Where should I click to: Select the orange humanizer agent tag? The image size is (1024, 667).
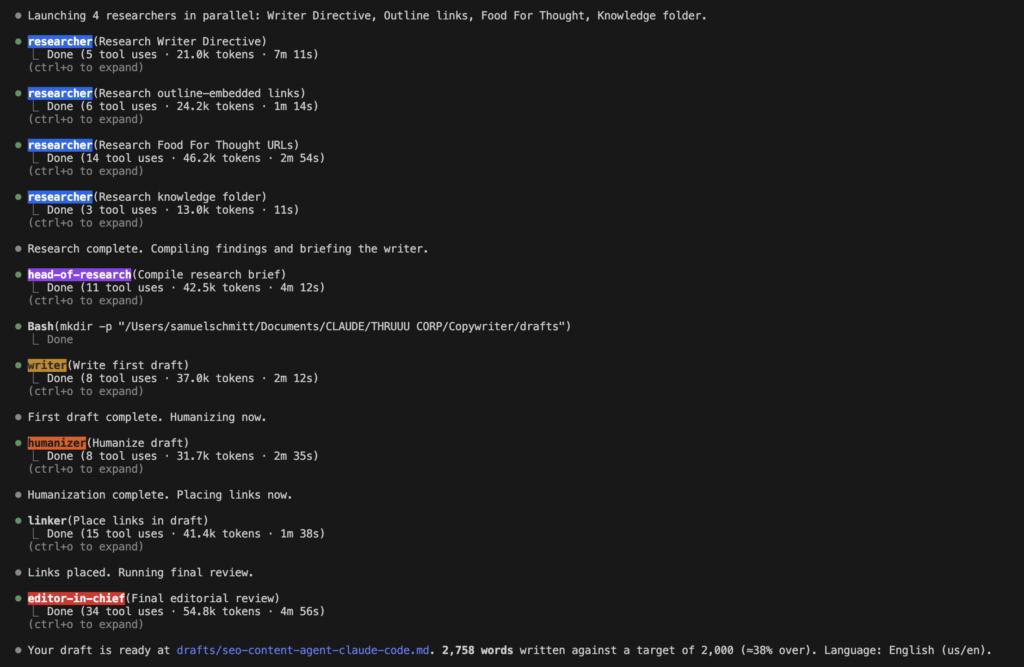56,443
